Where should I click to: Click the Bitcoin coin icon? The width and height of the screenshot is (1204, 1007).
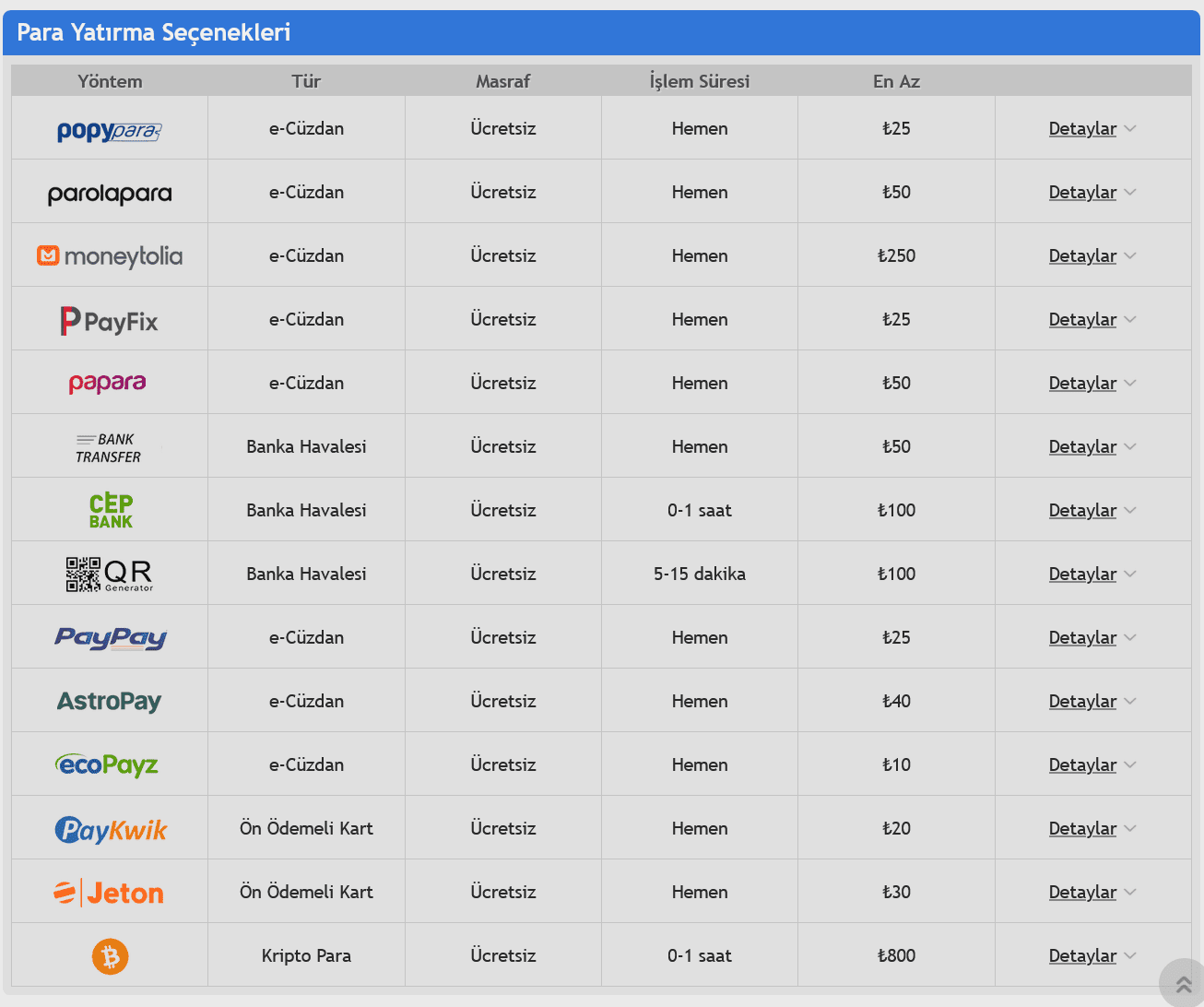coord(111,956)
